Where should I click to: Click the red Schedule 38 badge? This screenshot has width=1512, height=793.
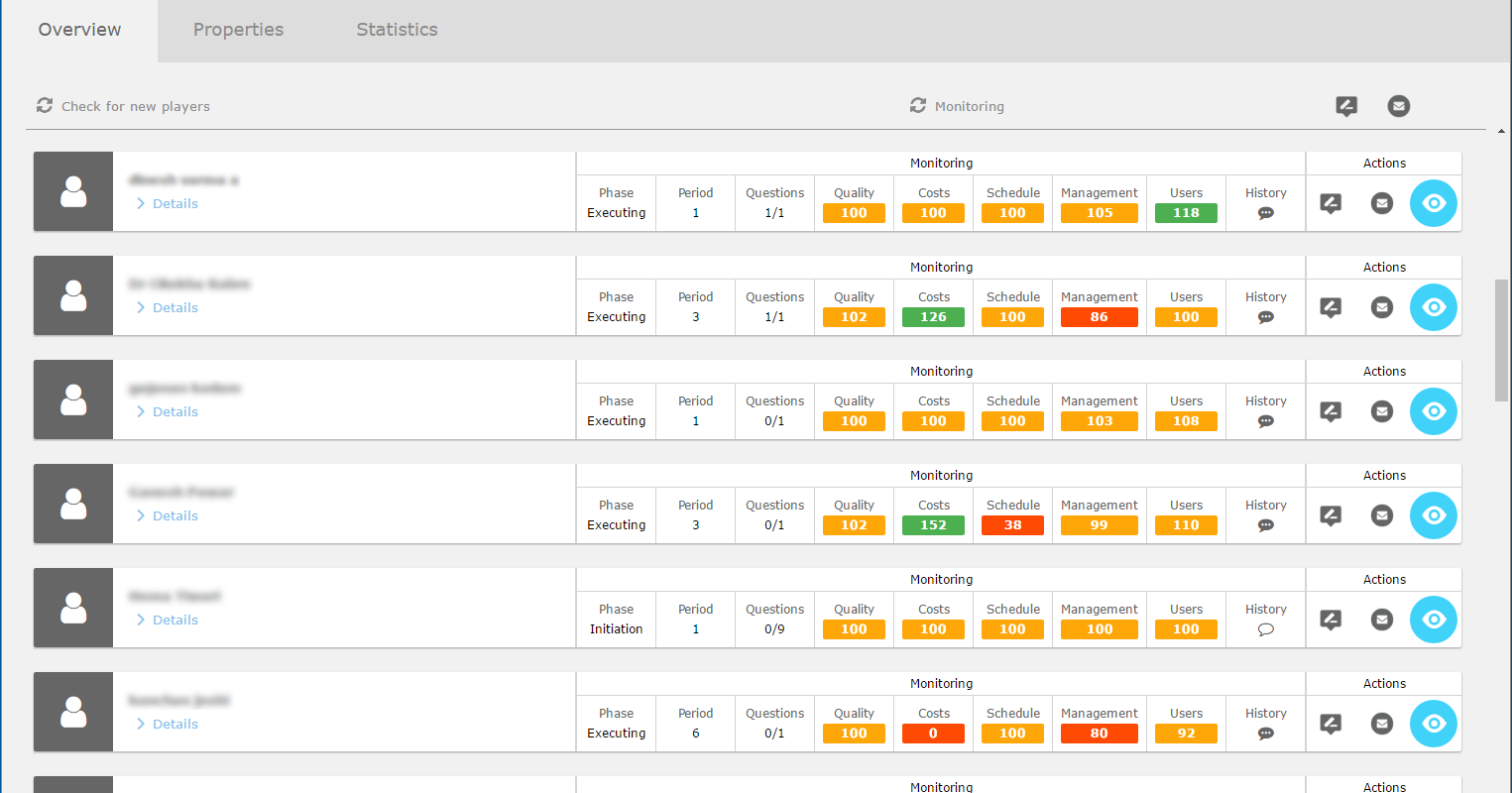pos(1012,525)
